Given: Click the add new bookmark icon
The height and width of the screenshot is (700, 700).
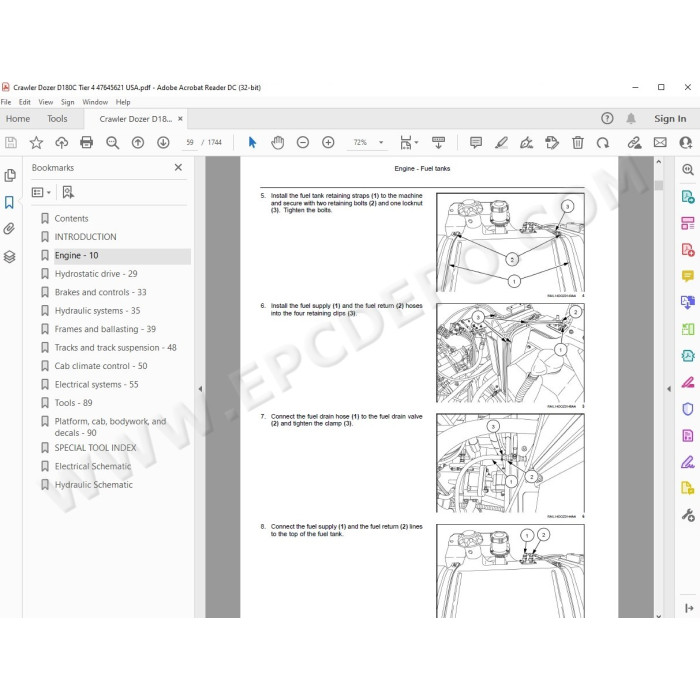Looking at the screenshot, I should tap(68, 192).
